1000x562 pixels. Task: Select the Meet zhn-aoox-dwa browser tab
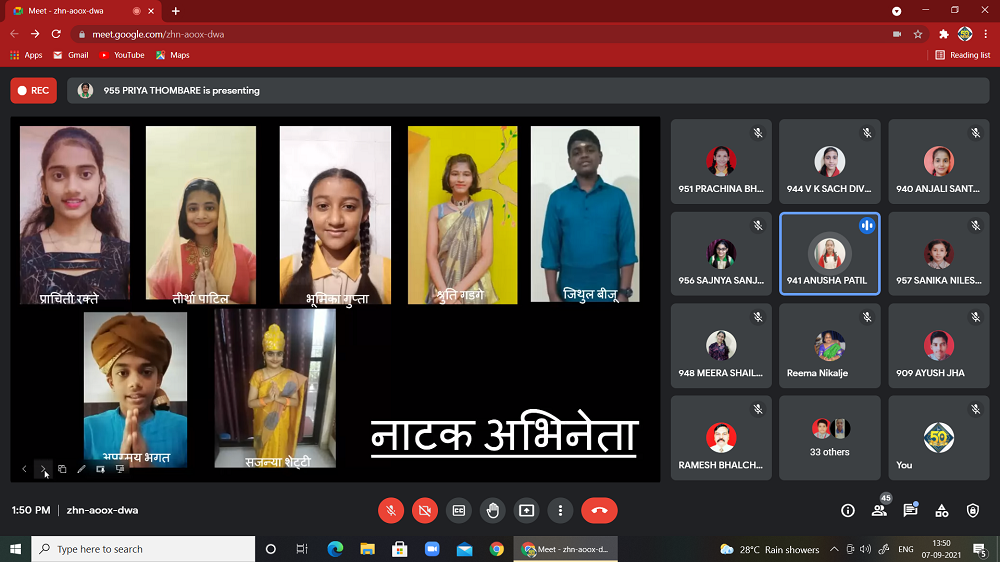(x=80, y=11)
